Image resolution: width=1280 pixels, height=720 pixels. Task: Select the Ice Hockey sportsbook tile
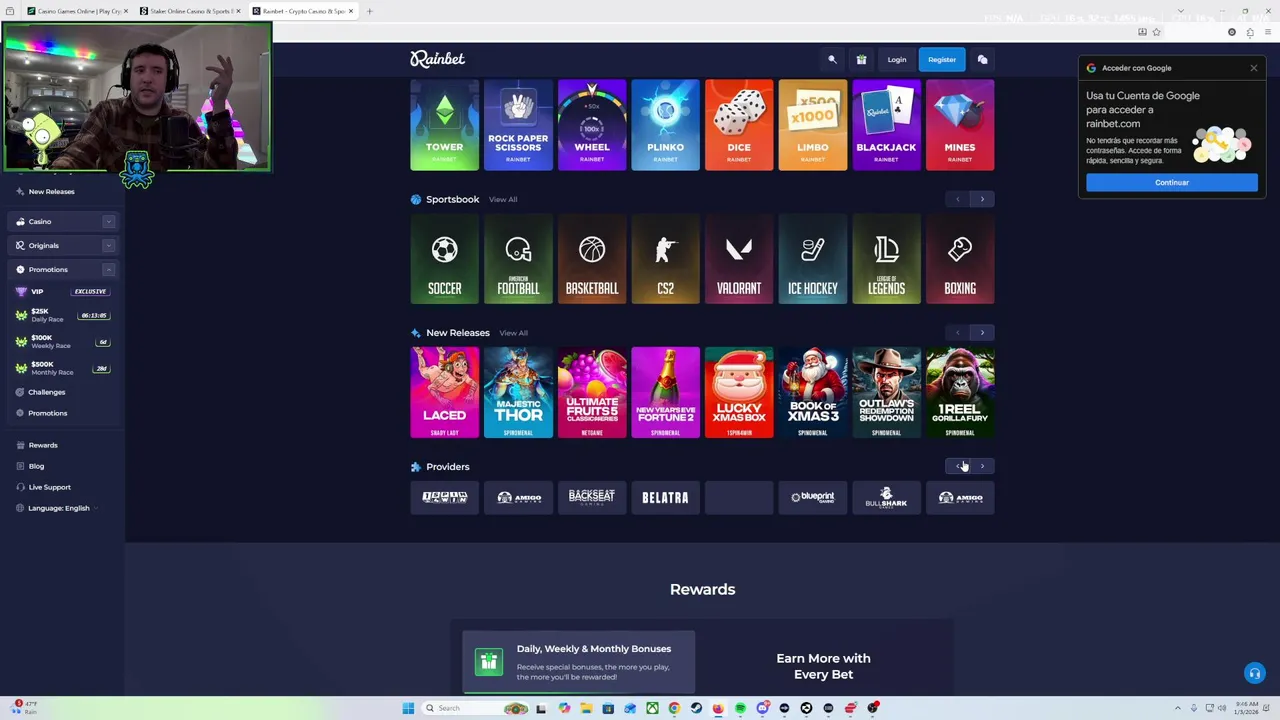click(813, 258)
